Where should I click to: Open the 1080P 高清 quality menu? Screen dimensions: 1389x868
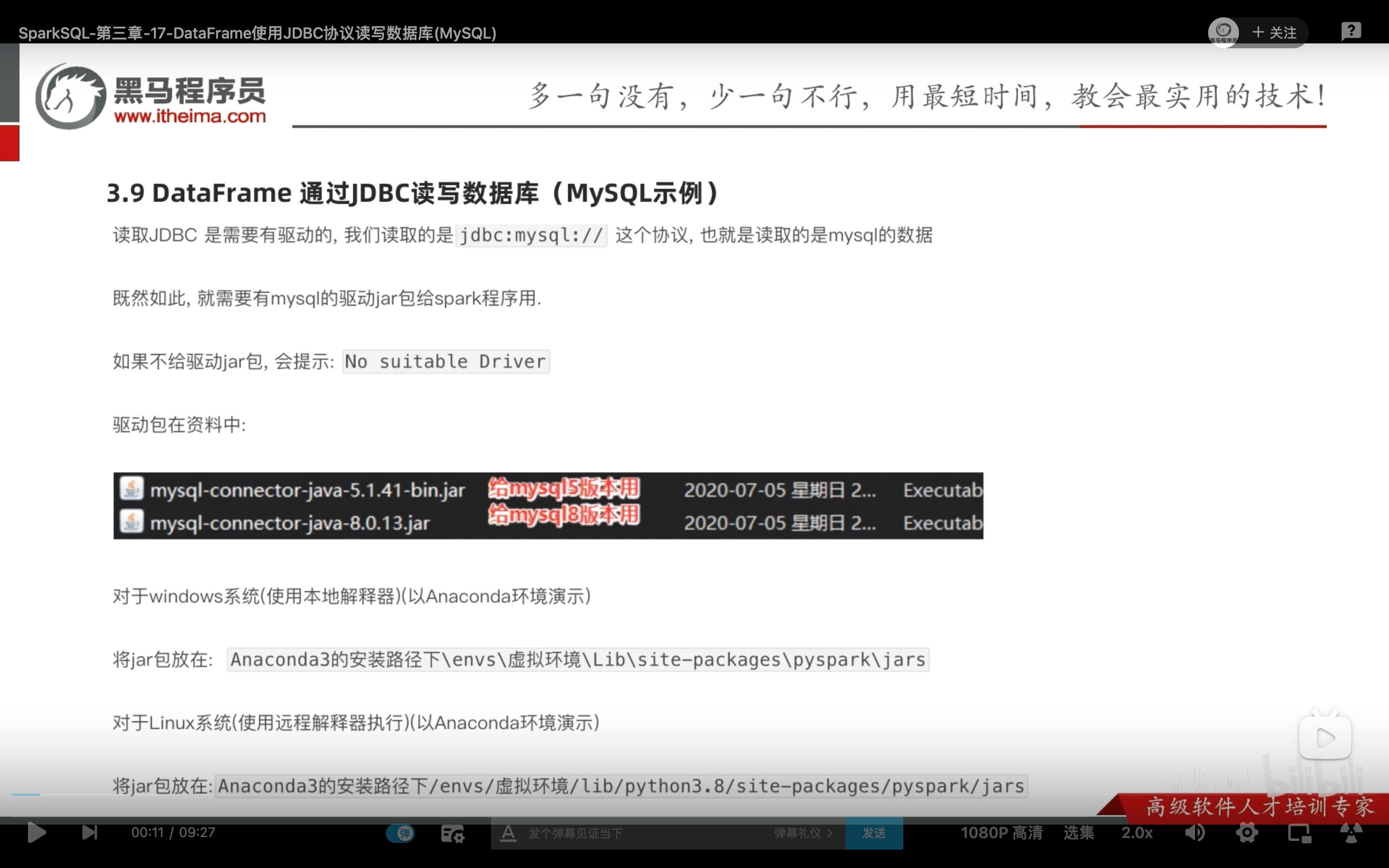point(1002,833)
